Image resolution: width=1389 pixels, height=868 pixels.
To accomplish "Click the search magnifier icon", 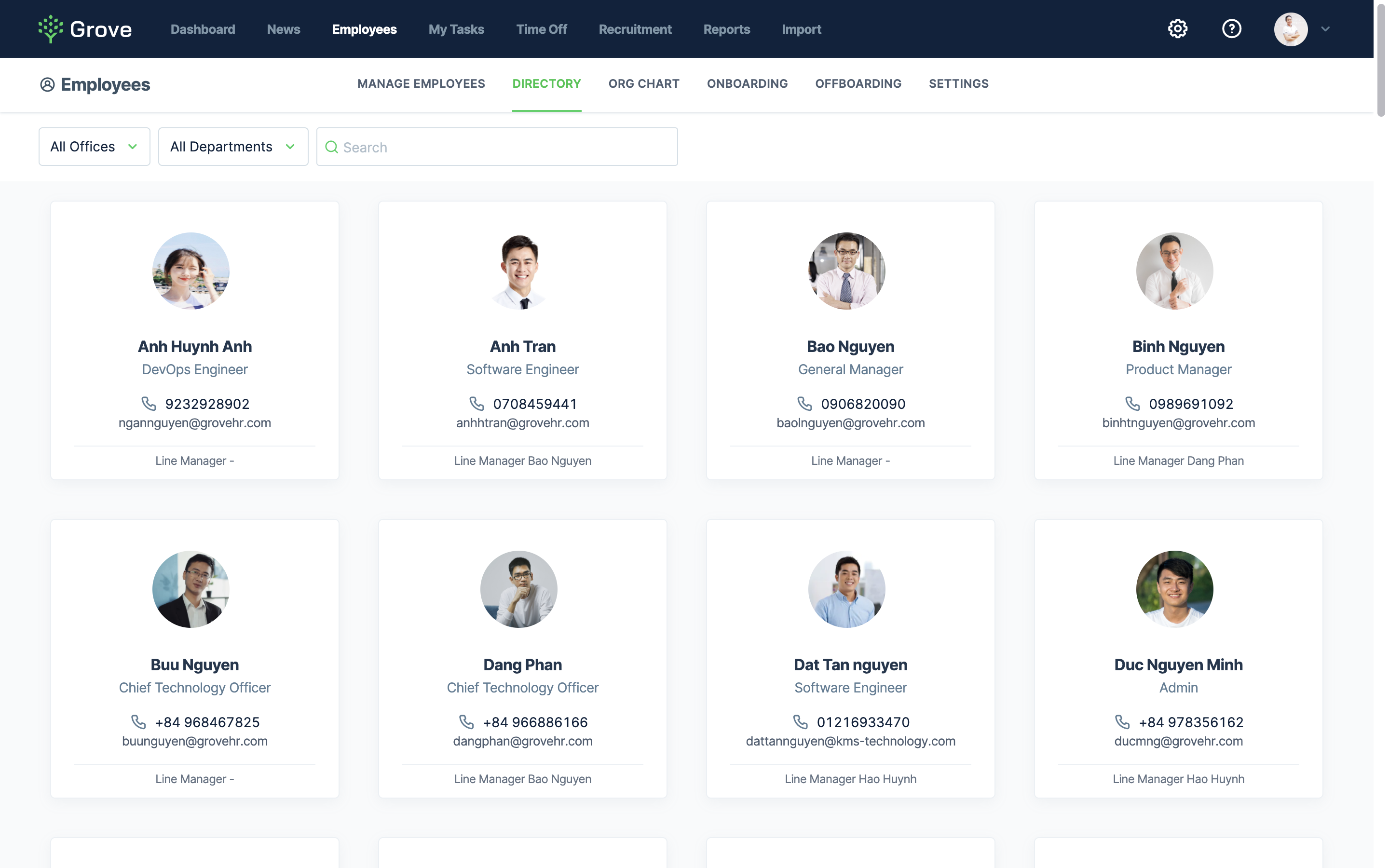I will pos(331,147).
